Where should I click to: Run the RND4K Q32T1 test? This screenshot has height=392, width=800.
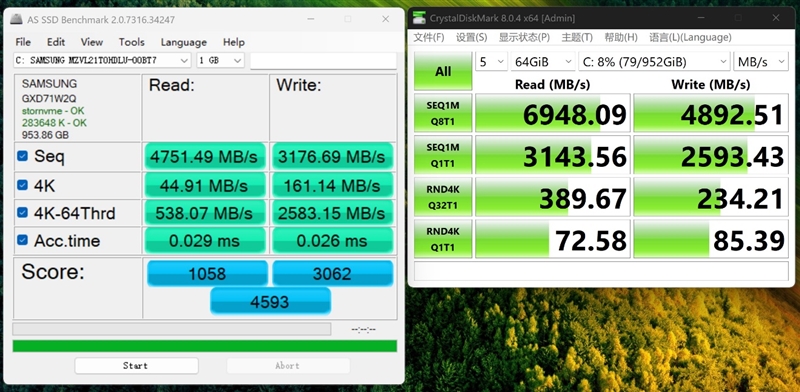pyautogui.click(x=443, y=197)
